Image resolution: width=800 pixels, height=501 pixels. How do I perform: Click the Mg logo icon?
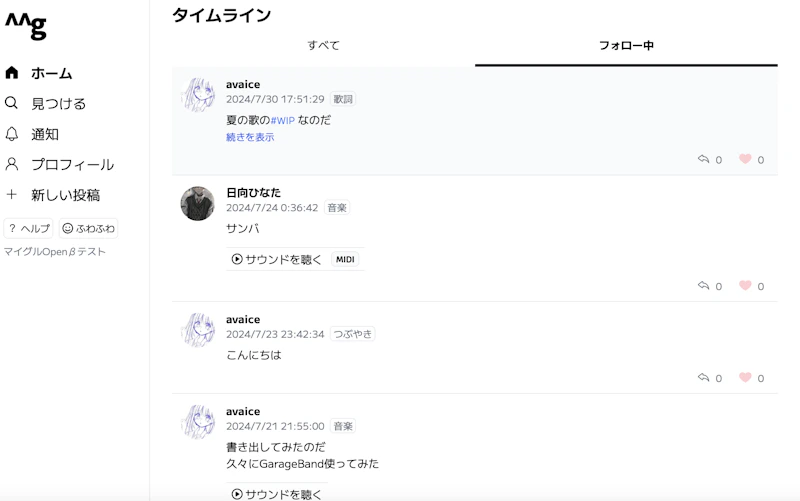pyautogui.click(x=26, y=27)
